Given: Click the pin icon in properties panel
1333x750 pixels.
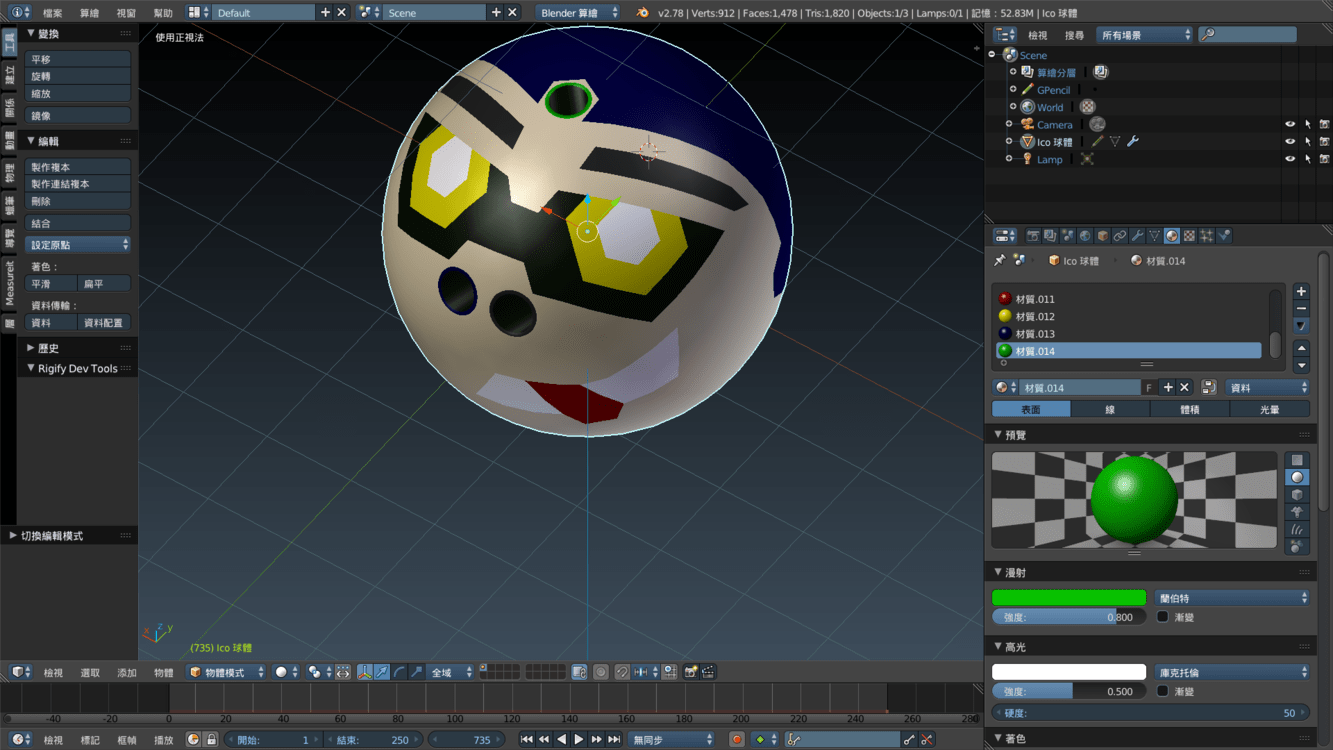Looking at the screenshot, I should pos(999,260).
